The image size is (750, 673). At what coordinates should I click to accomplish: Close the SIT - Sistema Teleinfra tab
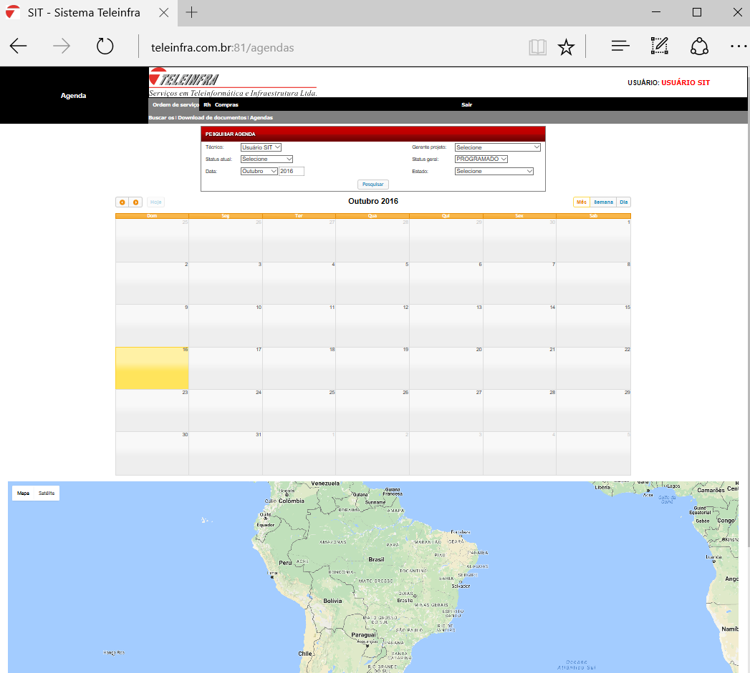click(x=164, y=13)
